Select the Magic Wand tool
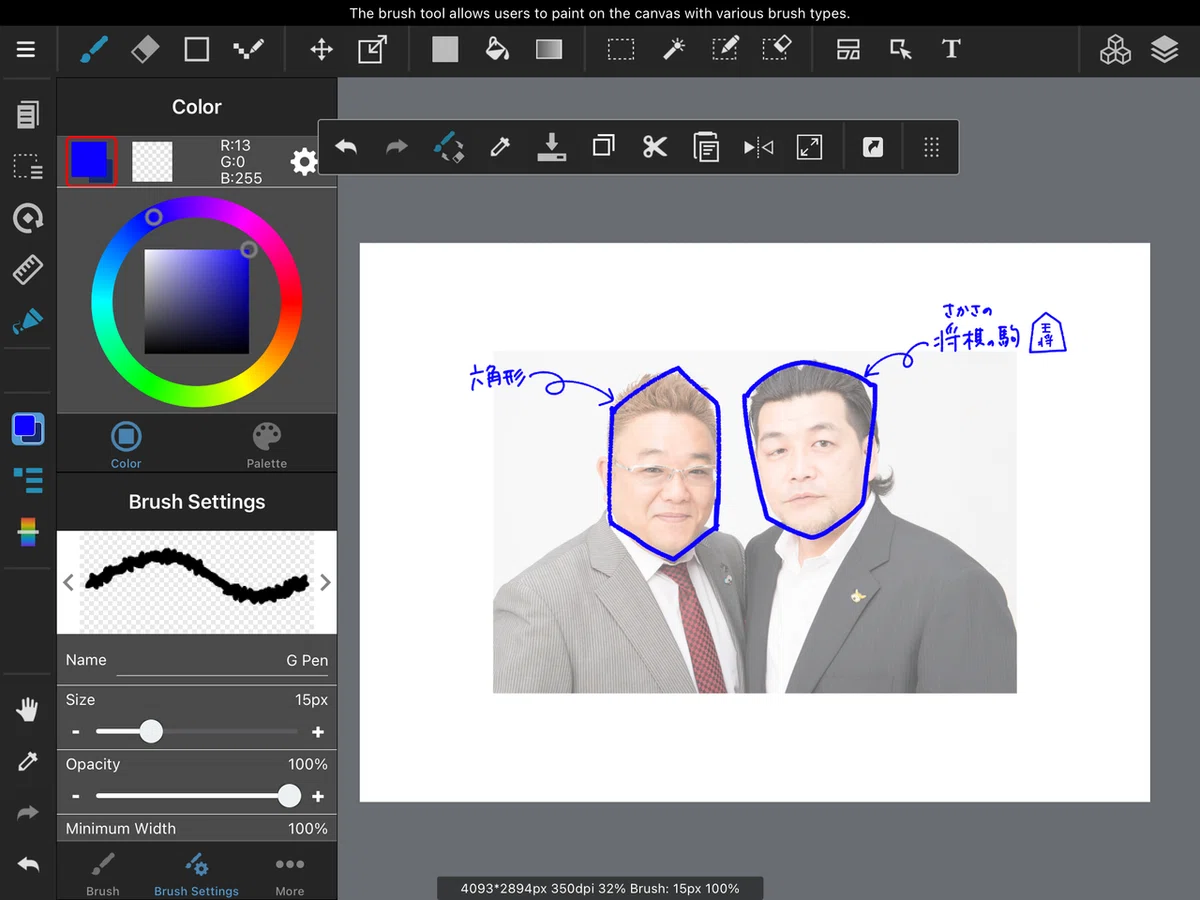The width and height of the screenshot is (1200, 900). (673, 49)
